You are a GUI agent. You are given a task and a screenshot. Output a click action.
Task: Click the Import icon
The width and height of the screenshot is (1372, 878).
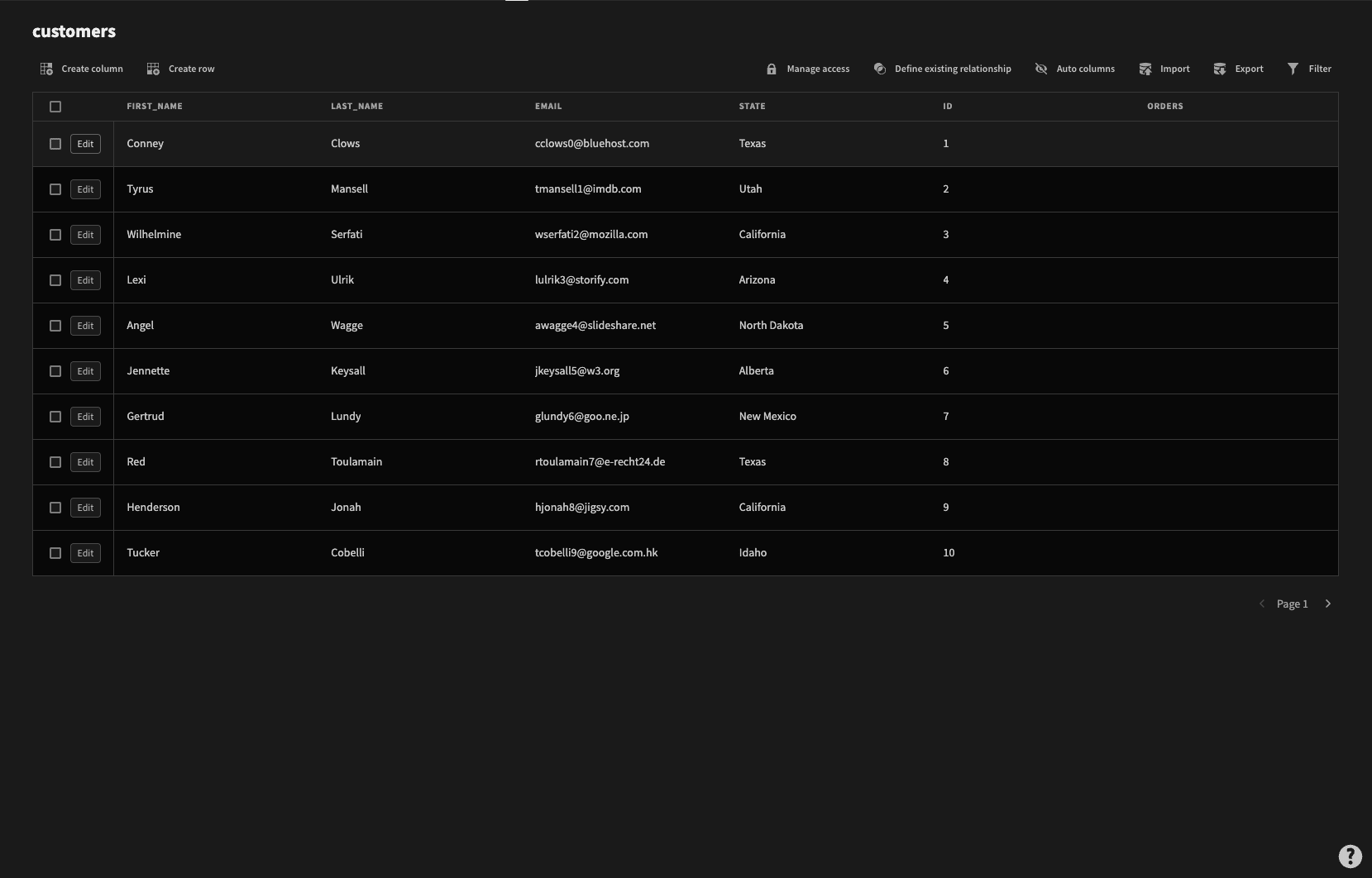(x=1145, y=69)
